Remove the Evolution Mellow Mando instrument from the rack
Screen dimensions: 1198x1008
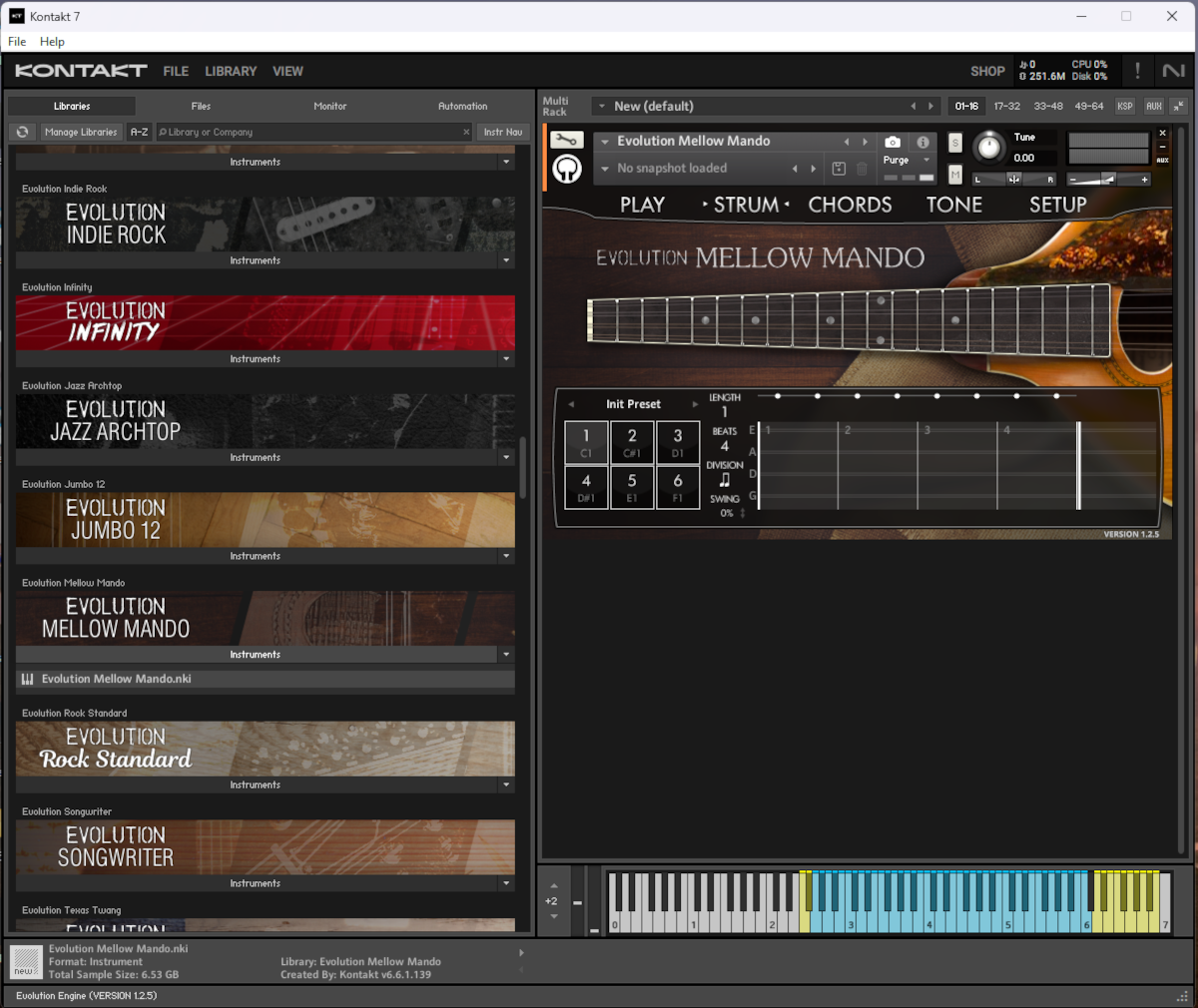coord(1162,133)
